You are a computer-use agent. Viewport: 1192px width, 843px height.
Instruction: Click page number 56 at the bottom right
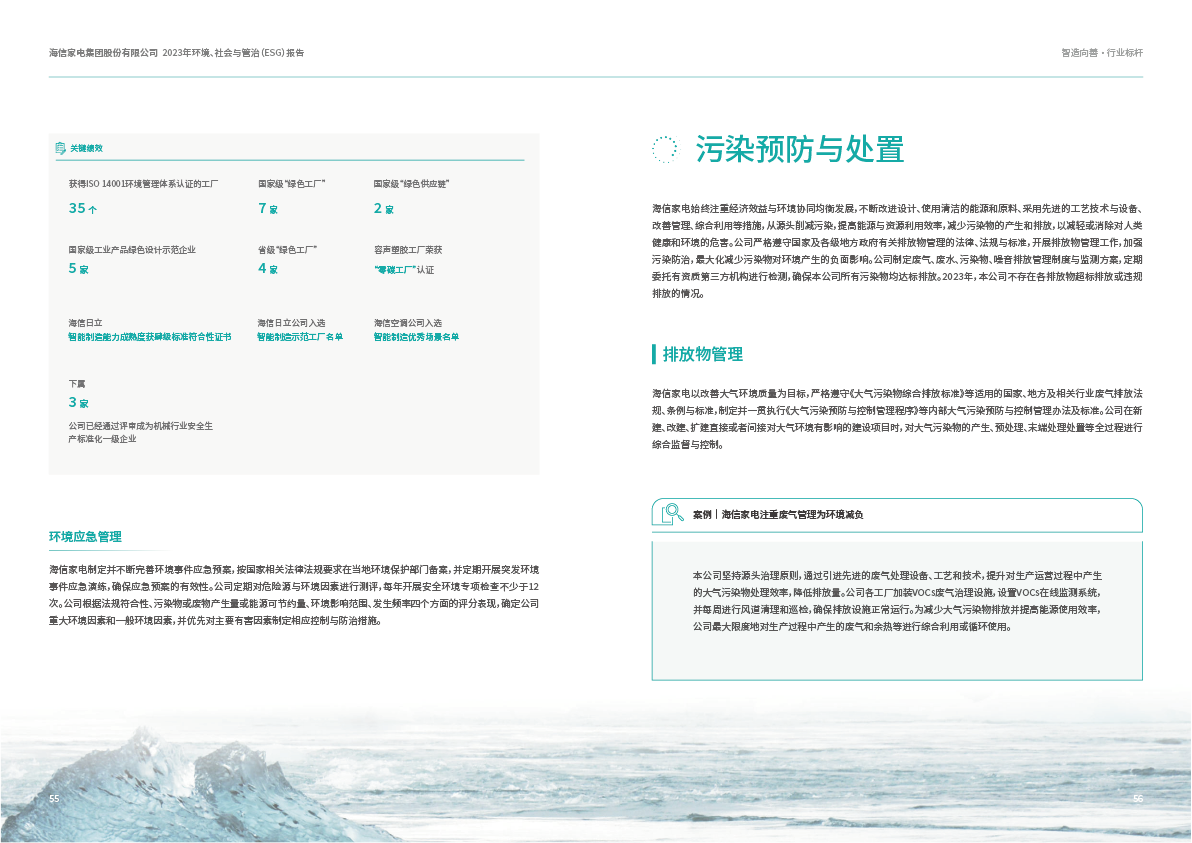click(1137, 798)
